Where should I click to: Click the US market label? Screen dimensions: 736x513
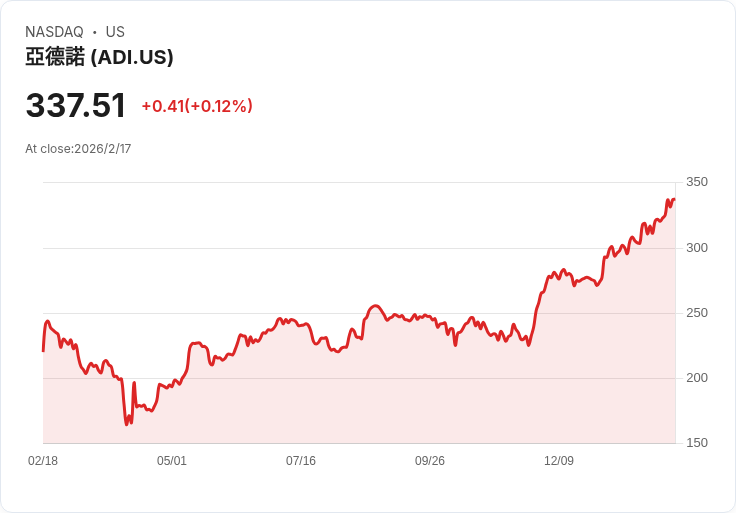point(115,32)
